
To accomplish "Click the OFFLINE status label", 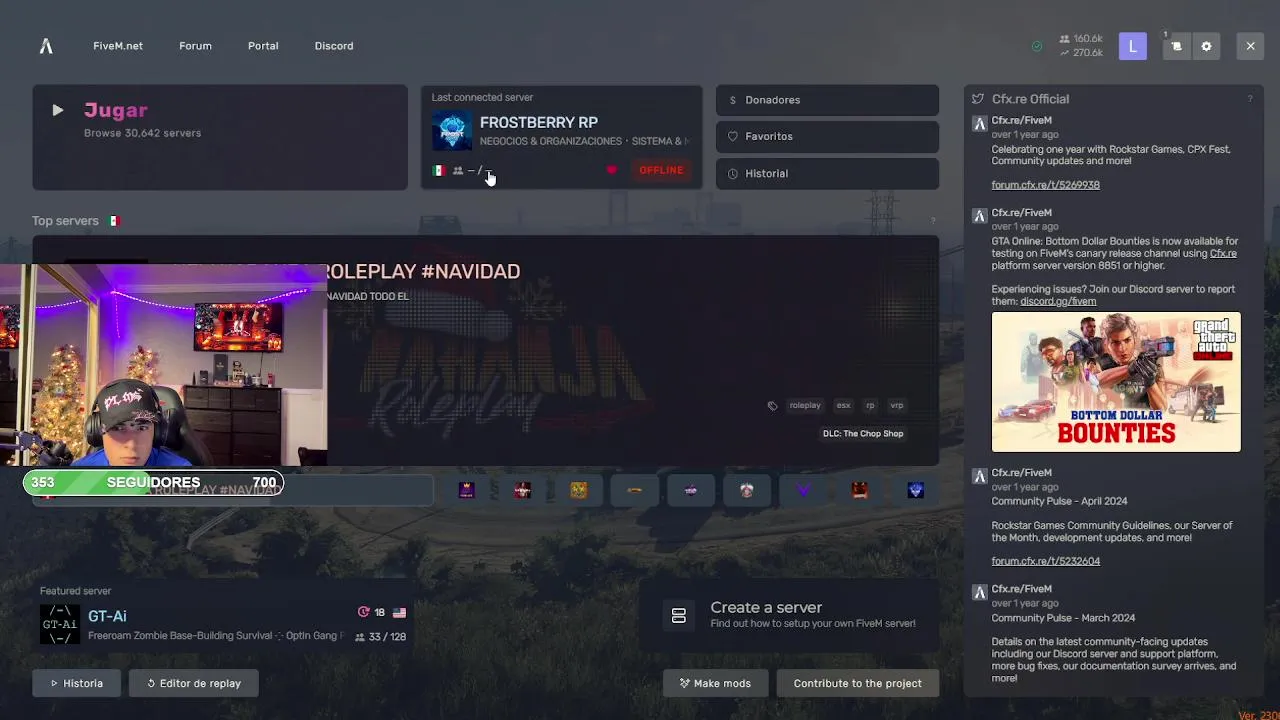I will pyautogui.click(x=661, y=170).
